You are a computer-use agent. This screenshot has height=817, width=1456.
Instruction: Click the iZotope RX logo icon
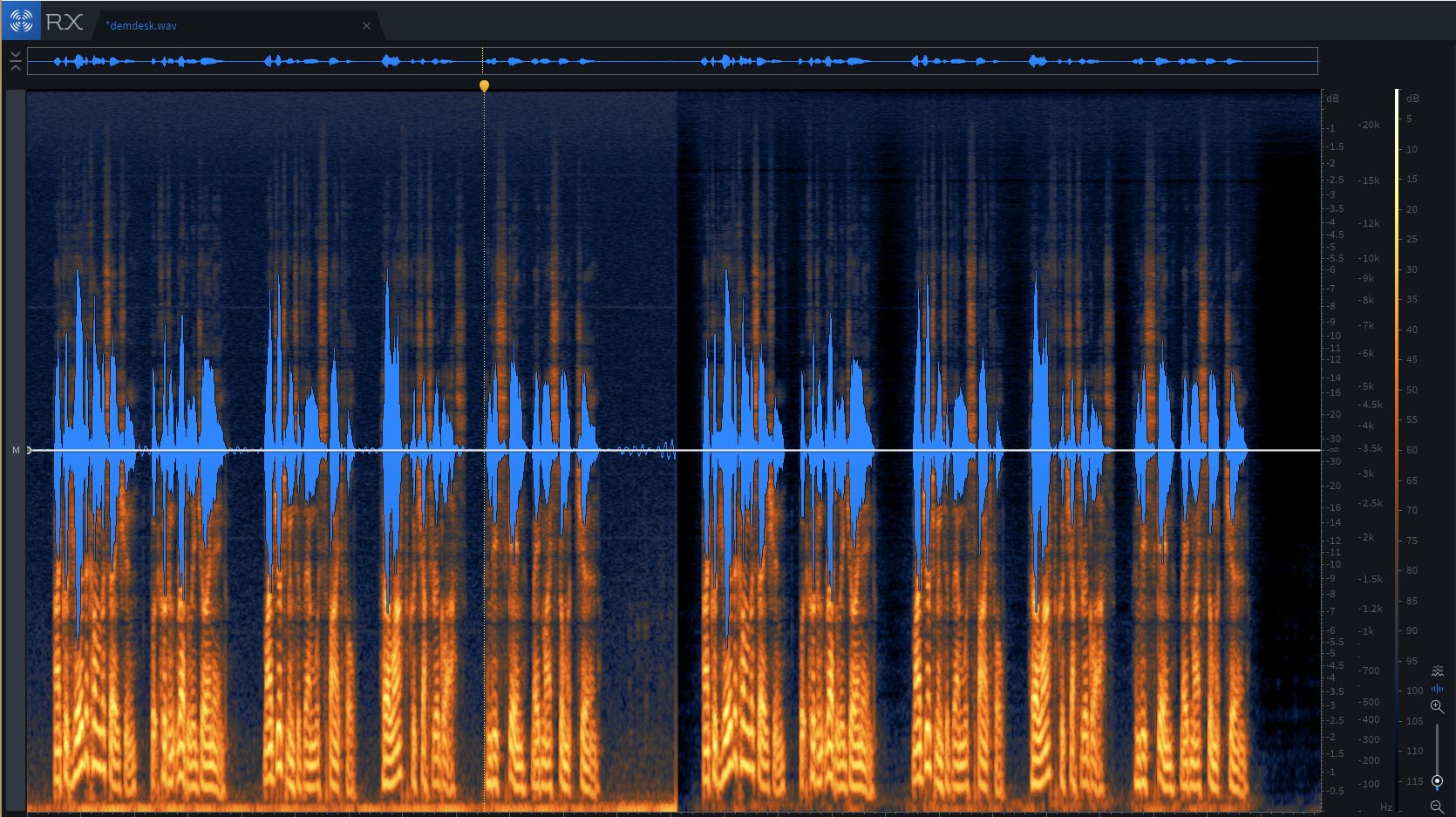[21, 21]
